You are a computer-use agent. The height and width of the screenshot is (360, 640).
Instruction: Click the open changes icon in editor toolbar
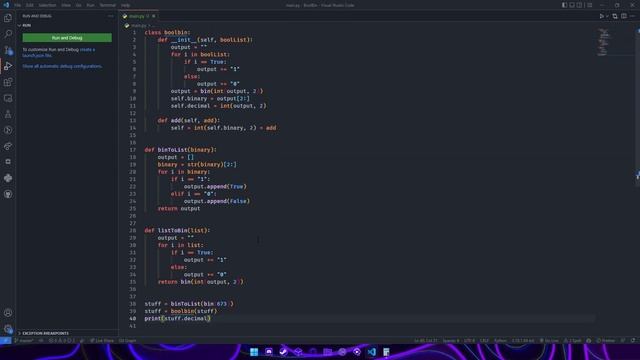tap(615, 16)
